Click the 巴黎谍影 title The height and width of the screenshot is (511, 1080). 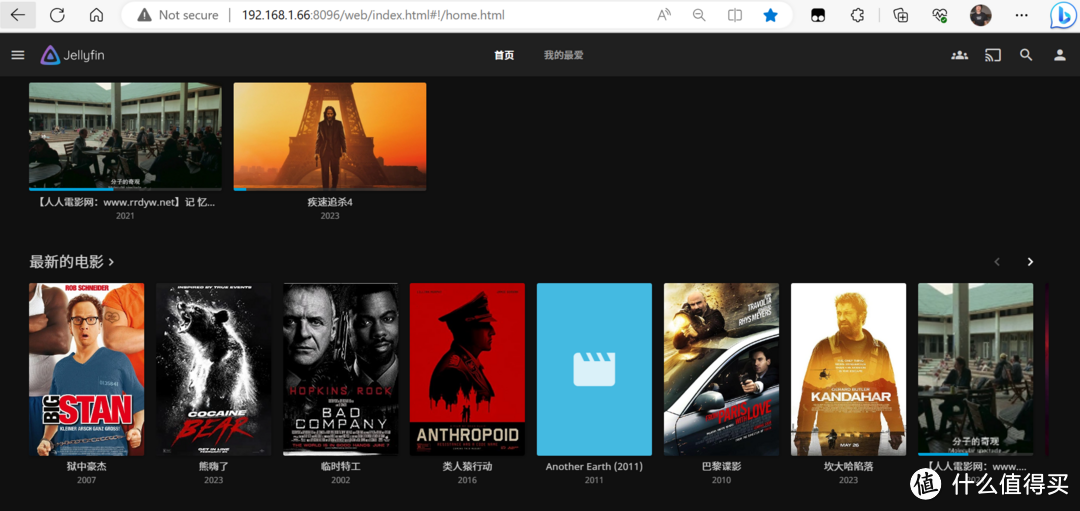[721, 466]
